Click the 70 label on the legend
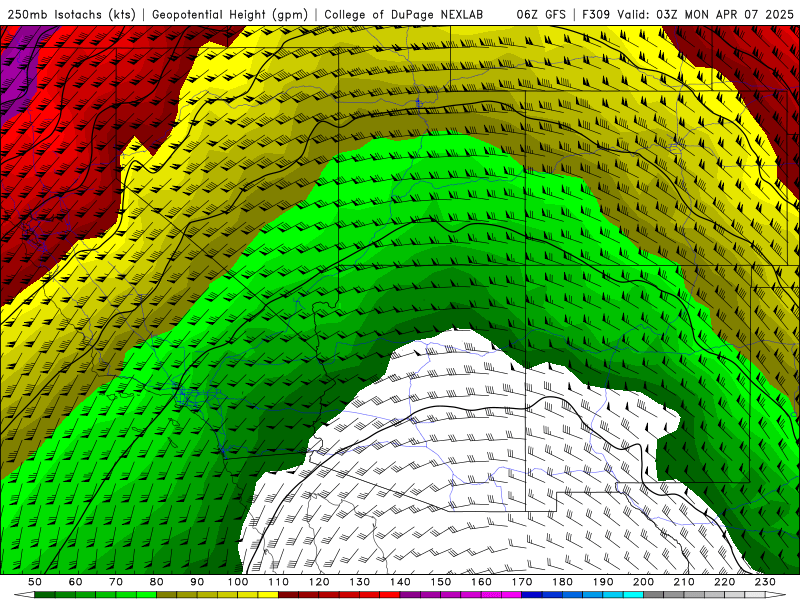Image resolution: width=800 pixels, height=600 pixels. coord(116,582)
